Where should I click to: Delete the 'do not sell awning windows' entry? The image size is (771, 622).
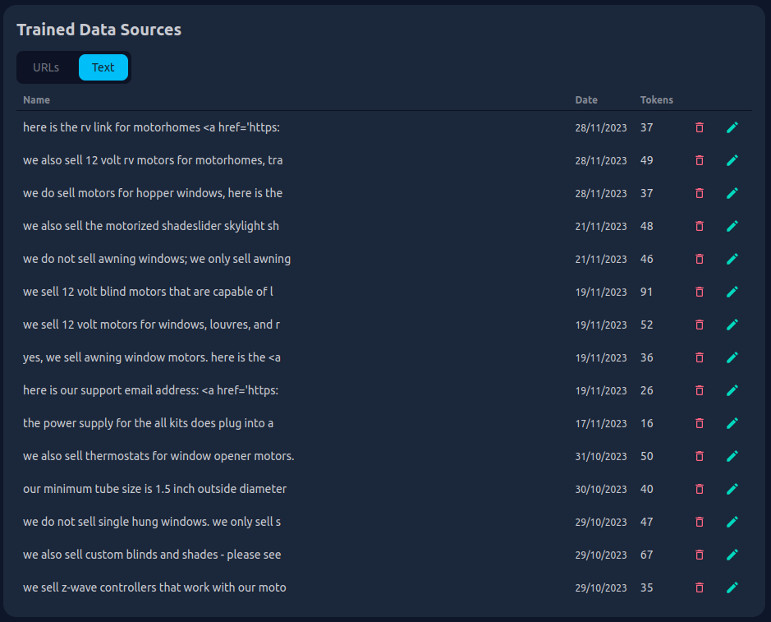tap(699, 259)
